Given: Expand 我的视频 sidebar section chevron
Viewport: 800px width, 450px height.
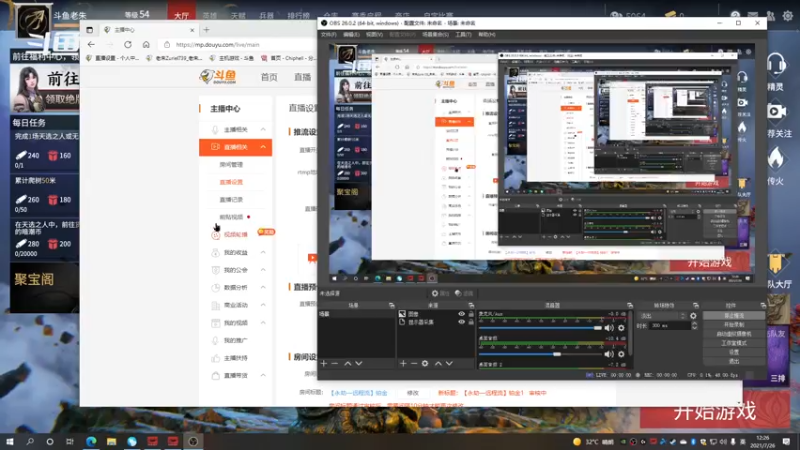Looking at the screenshot, I should tap(263, 322).
